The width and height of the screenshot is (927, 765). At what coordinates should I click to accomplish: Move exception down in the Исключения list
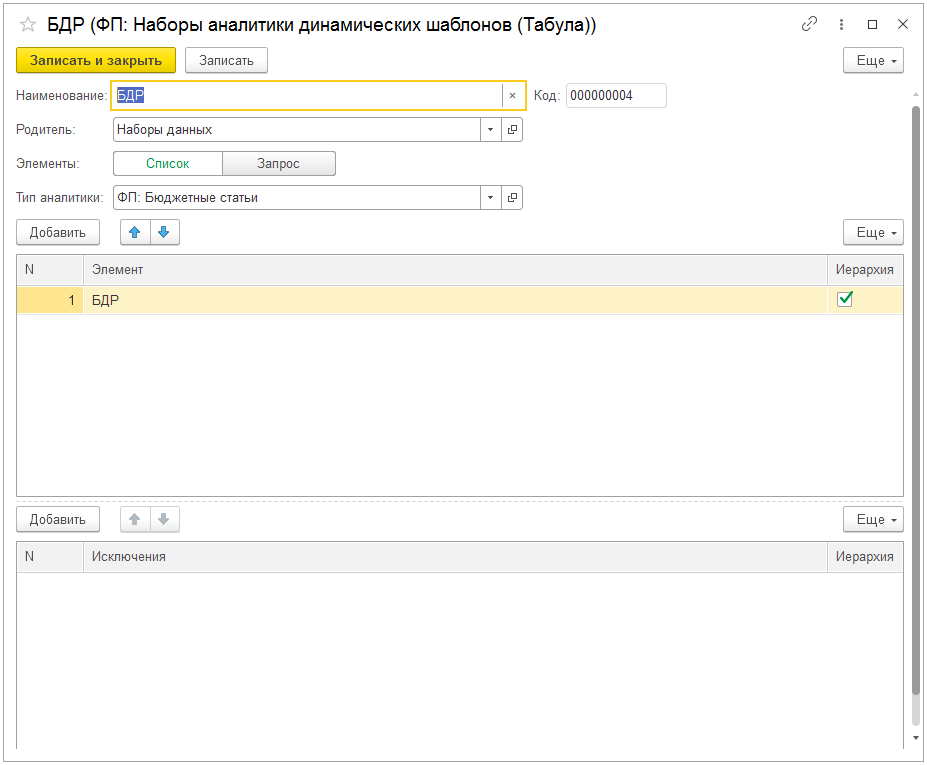point(164,519)
